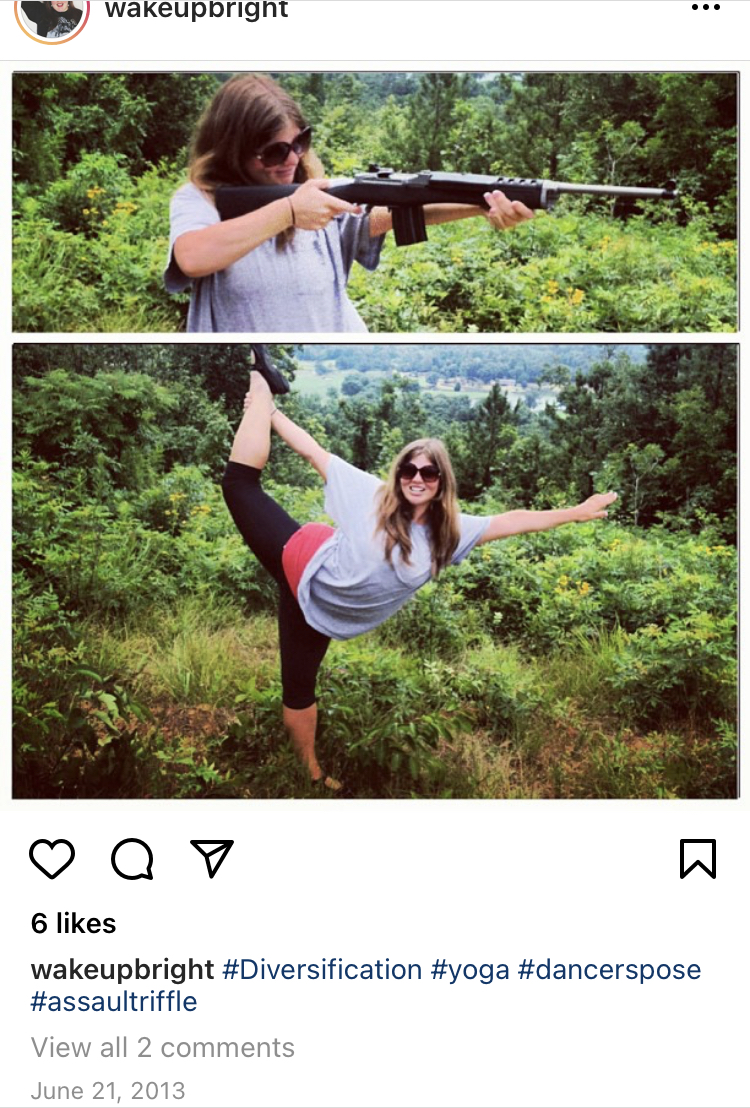Open comments via the speech bubble icon
The width and height of the screenshot is (750, 1108).
click(132, 859)
